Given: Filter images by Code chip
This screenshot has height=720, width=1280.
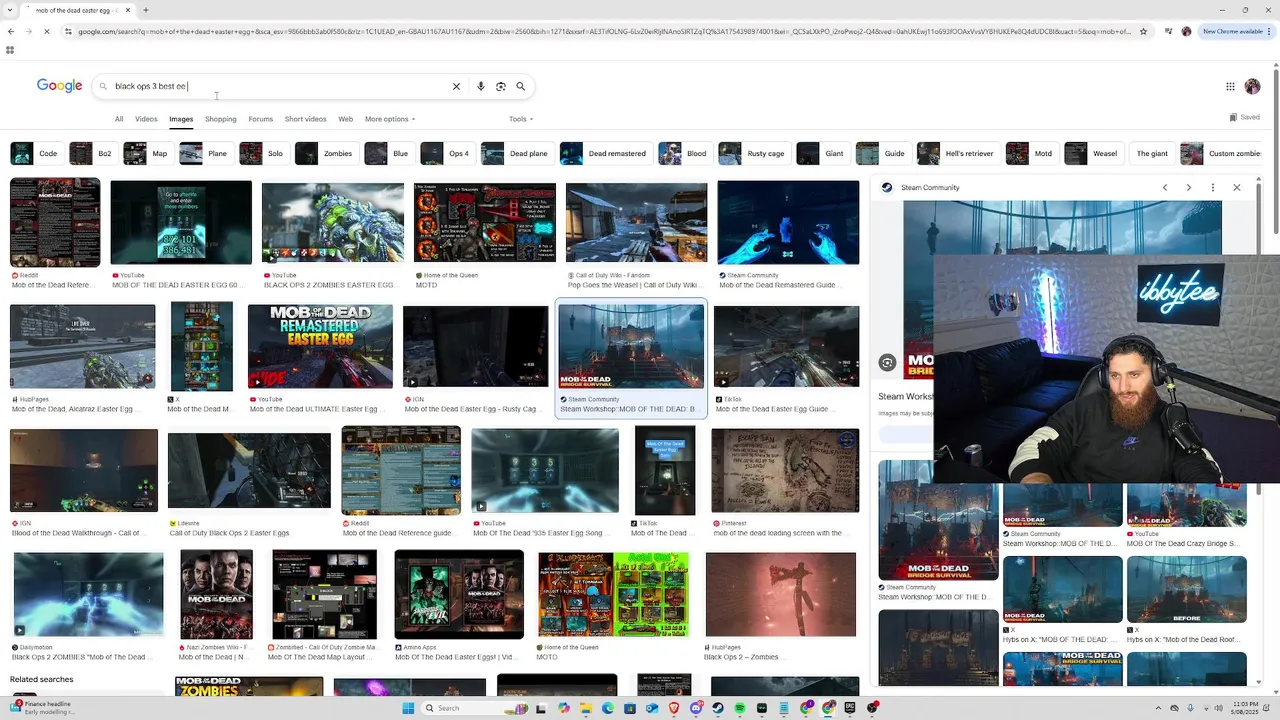Looking at the screenshot, I should coord(35,154).
